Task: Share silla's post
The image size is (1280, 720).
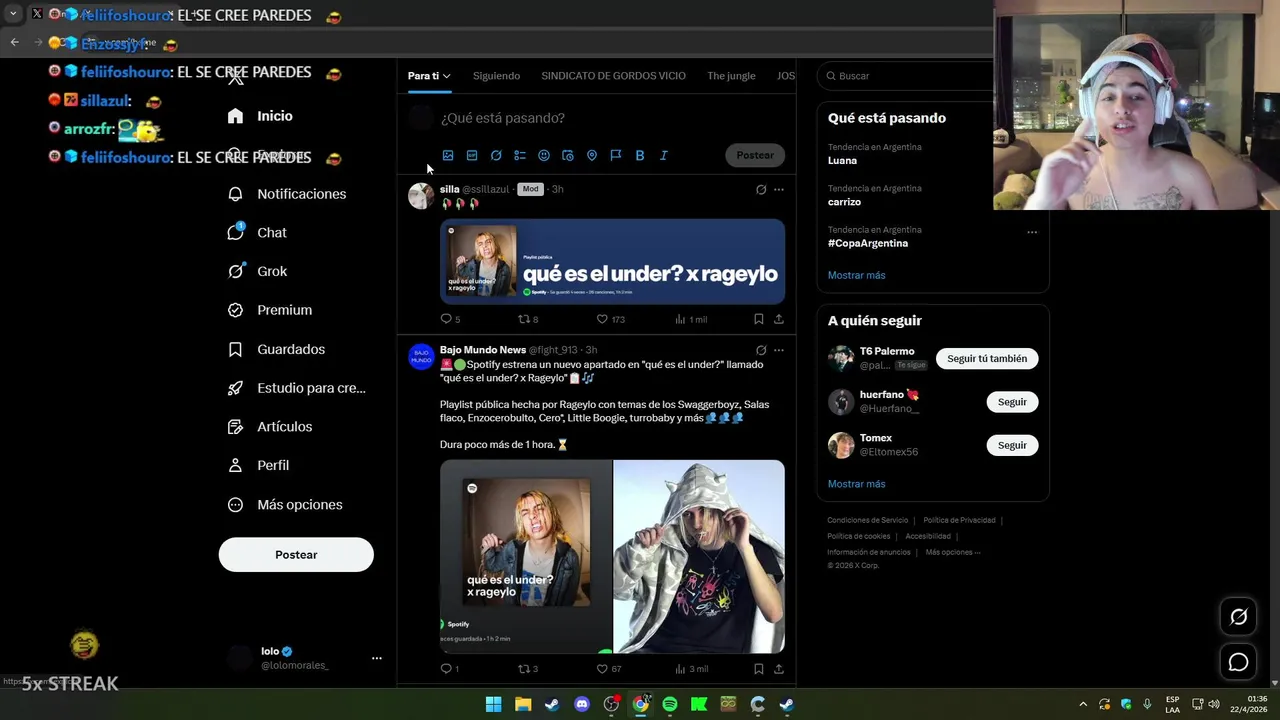Action: pos(779,319)
